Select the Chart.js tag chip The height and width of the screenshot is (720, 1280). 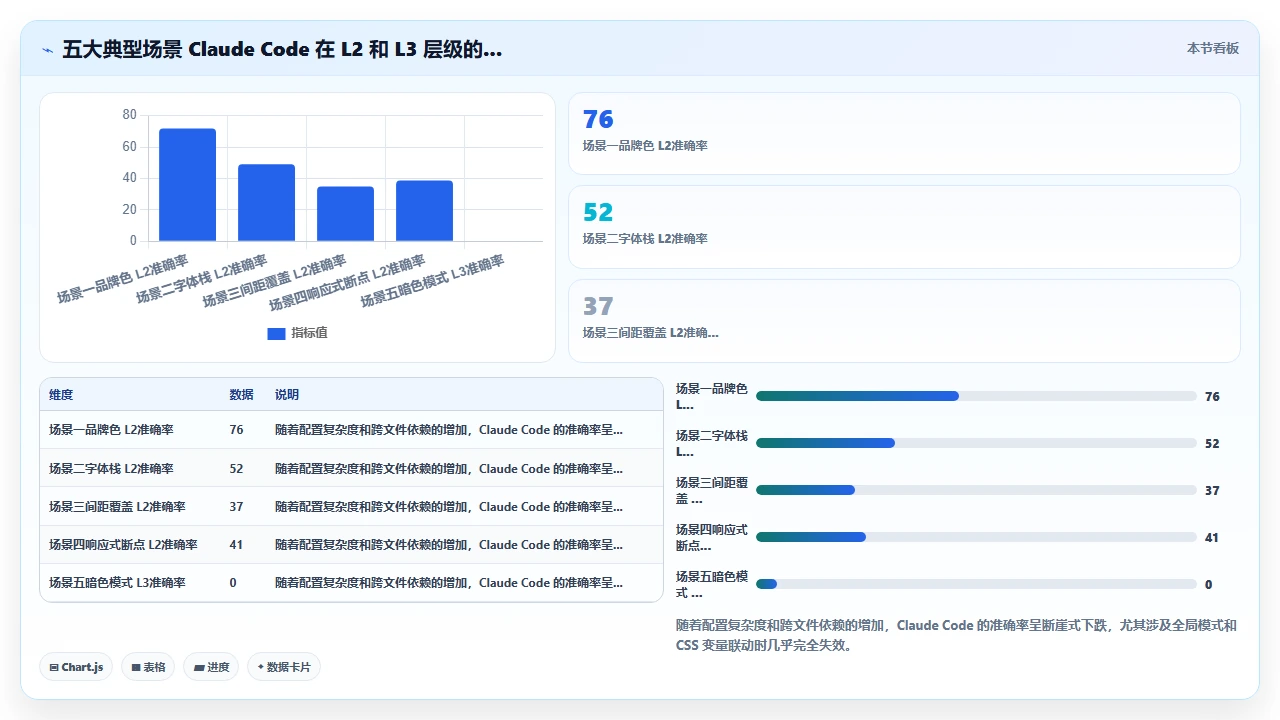76,667
